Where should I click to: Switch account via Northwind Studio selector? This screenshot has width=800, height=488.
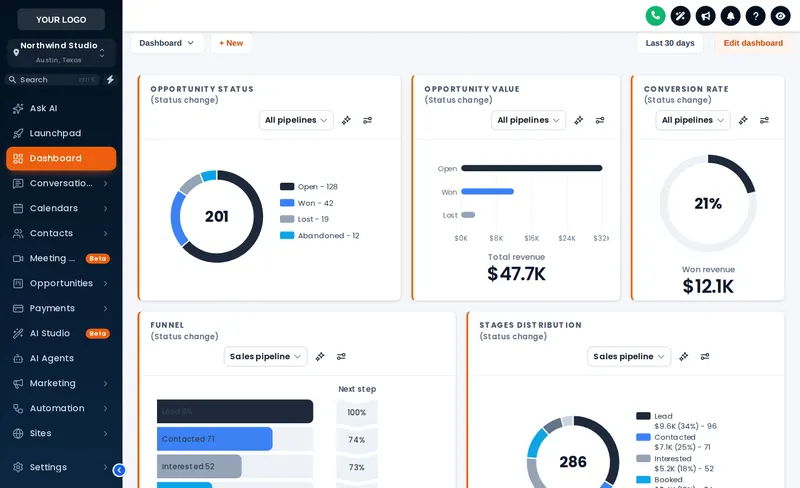pyautogui.click(x=61, y=53)
